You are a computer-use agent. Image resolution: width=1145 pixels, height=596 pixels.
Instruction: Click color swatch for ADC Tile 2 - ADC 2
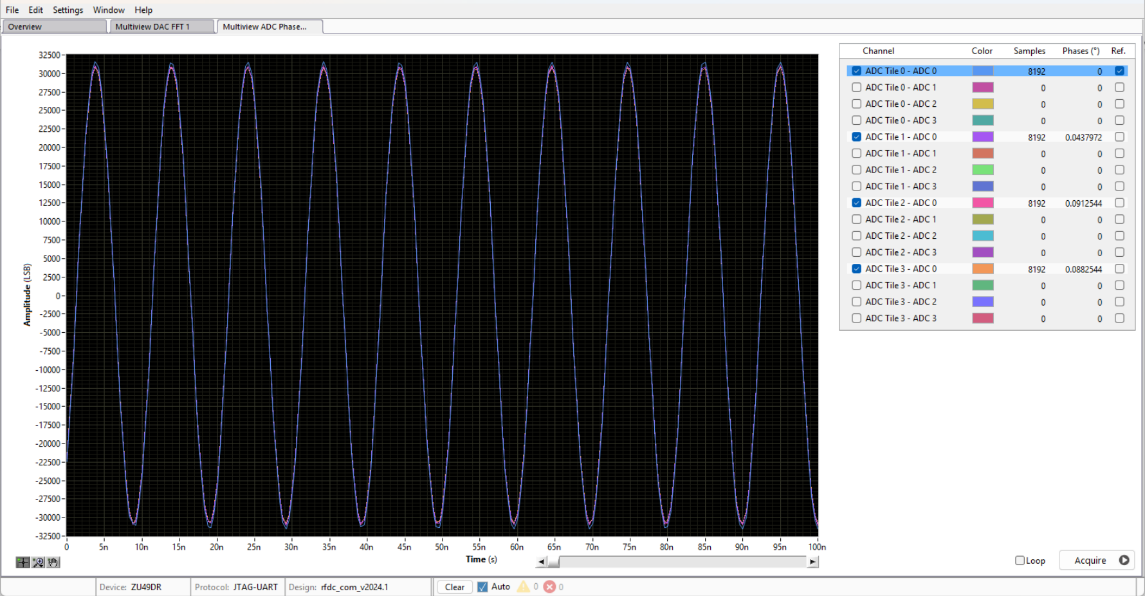point(982,236)
